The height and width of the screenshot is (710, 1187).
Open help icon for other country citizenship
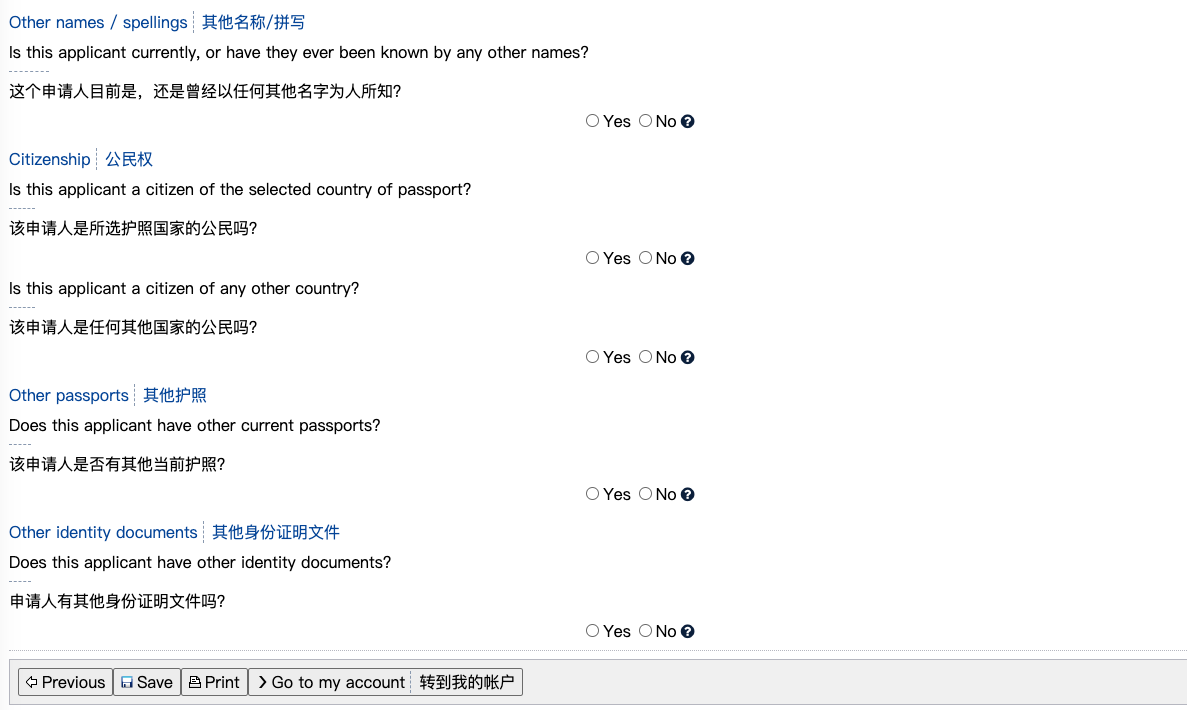(687, 357)
